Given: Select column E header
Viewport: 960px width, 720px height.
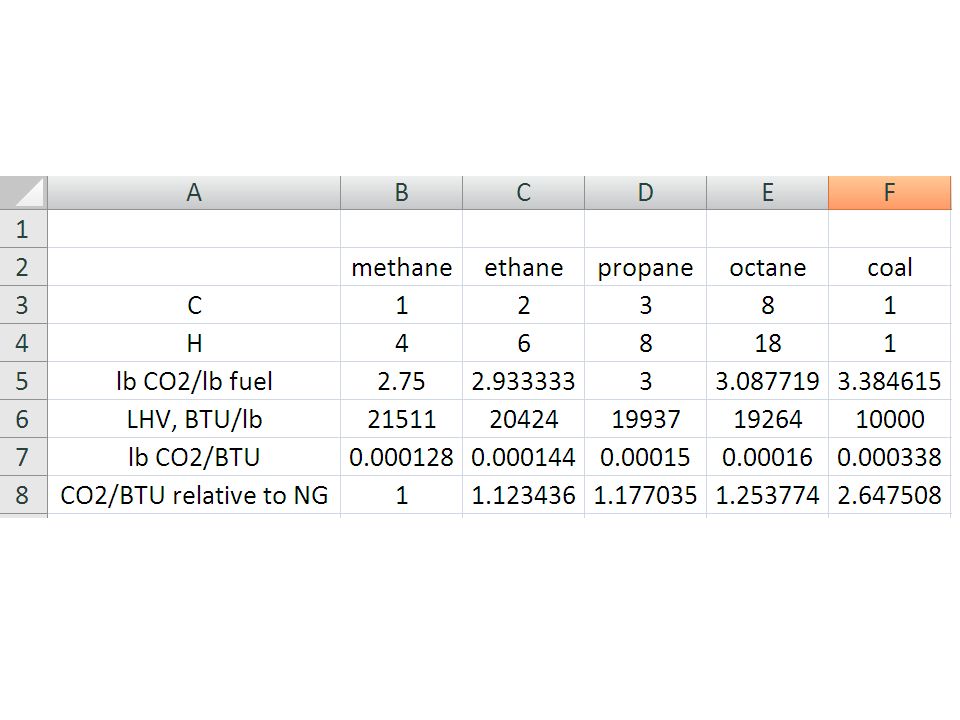Looking at the screenshot, I should pos(767,193).
